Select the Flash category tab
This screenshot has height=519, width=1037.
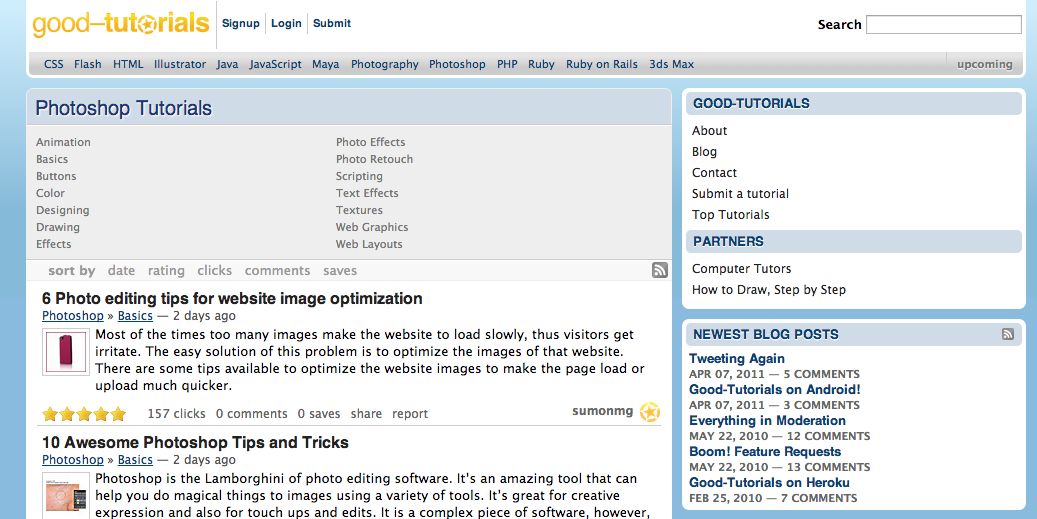pos(88,64)
